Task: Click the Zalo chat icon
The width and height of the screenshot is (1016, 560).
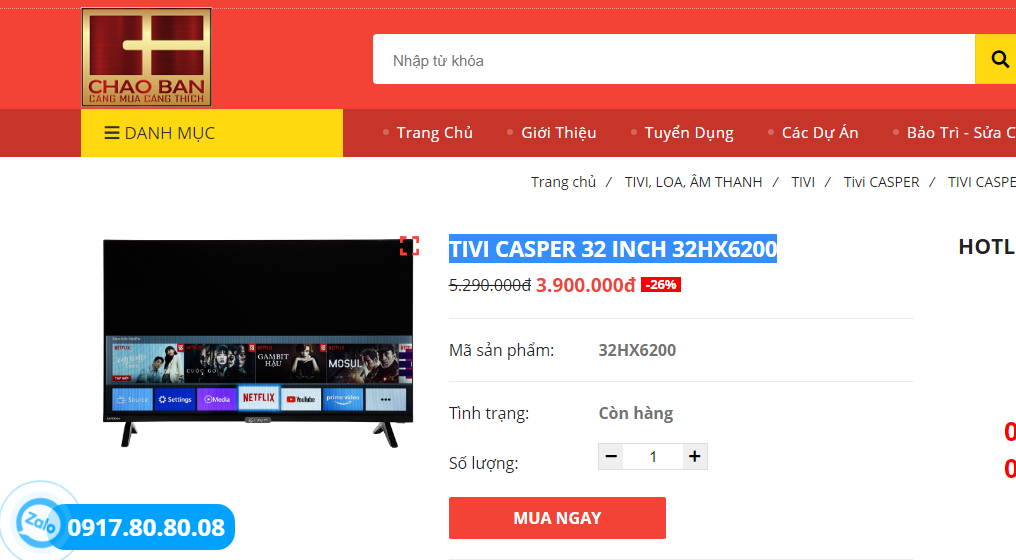Action: coord(39,522)
